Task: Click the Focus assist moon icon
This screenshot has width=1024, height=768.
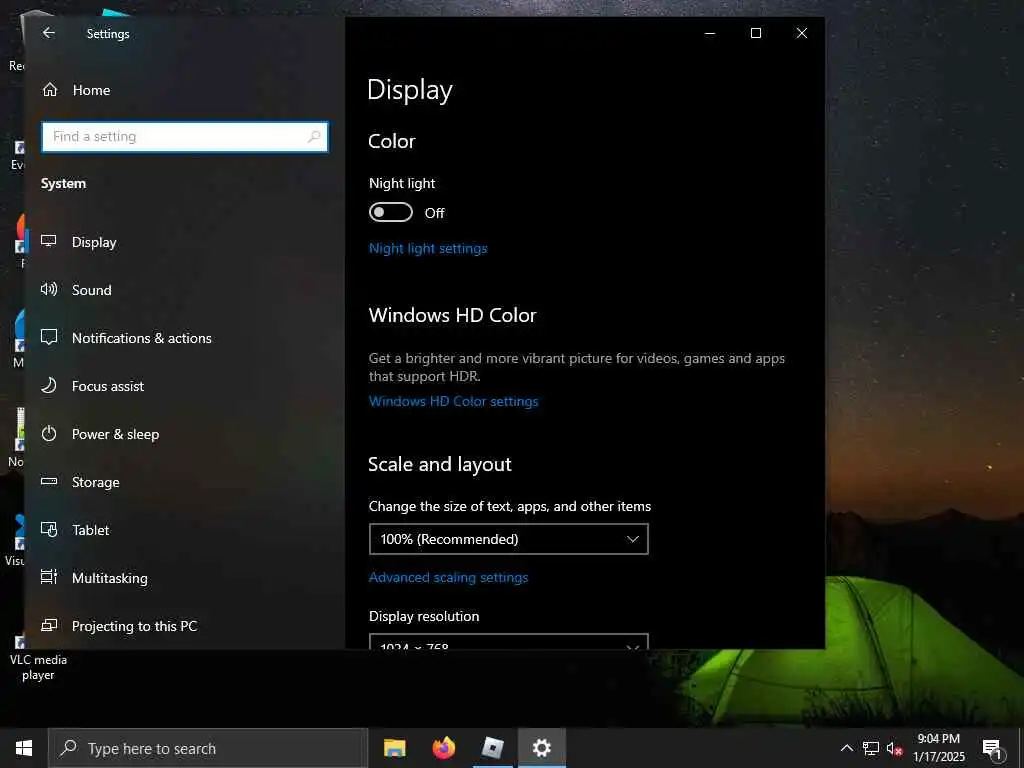Action: click(49, 385)
